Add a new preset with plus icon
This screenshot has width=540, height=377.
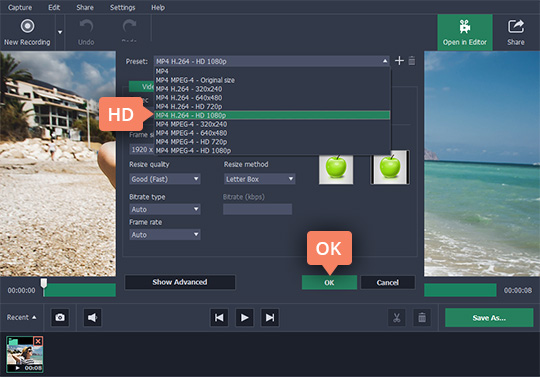399,61
